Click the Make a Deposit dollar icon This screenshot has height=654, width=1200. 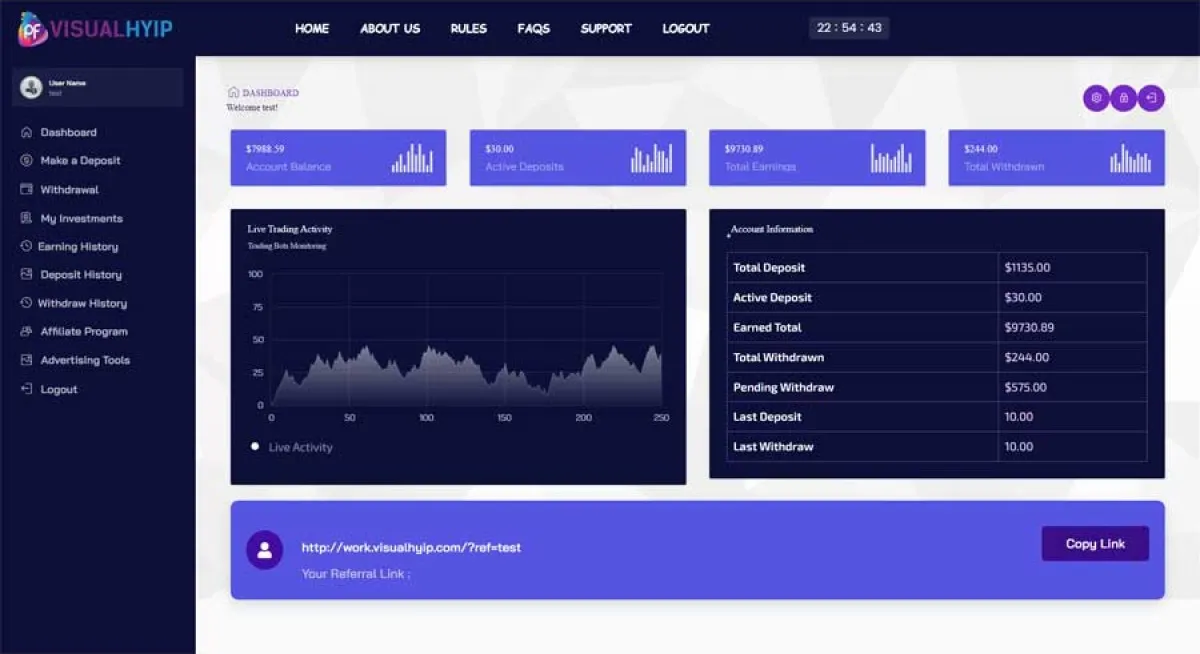(27, 160)
